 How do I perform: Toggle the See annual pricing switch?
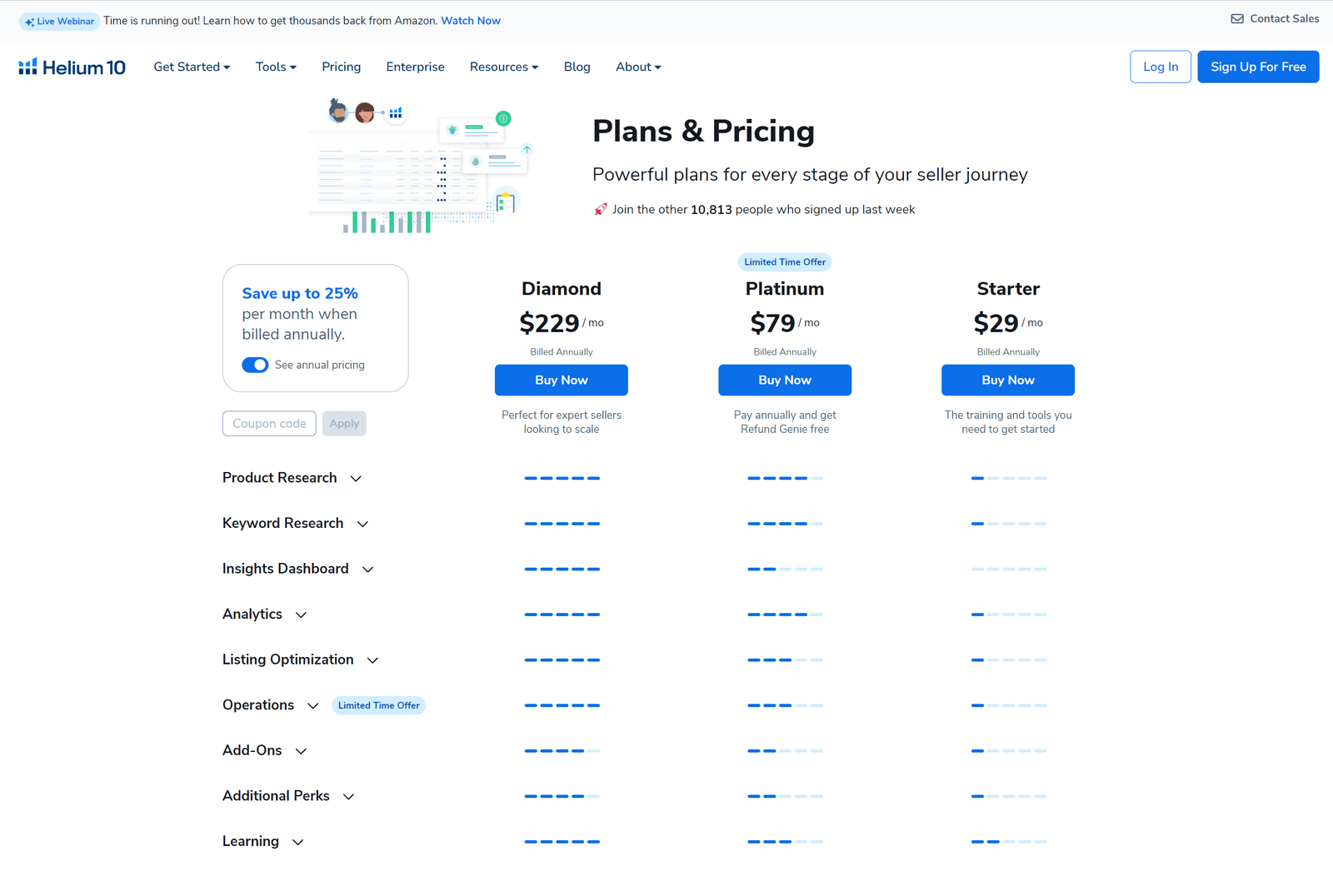(x=255, y=365)
